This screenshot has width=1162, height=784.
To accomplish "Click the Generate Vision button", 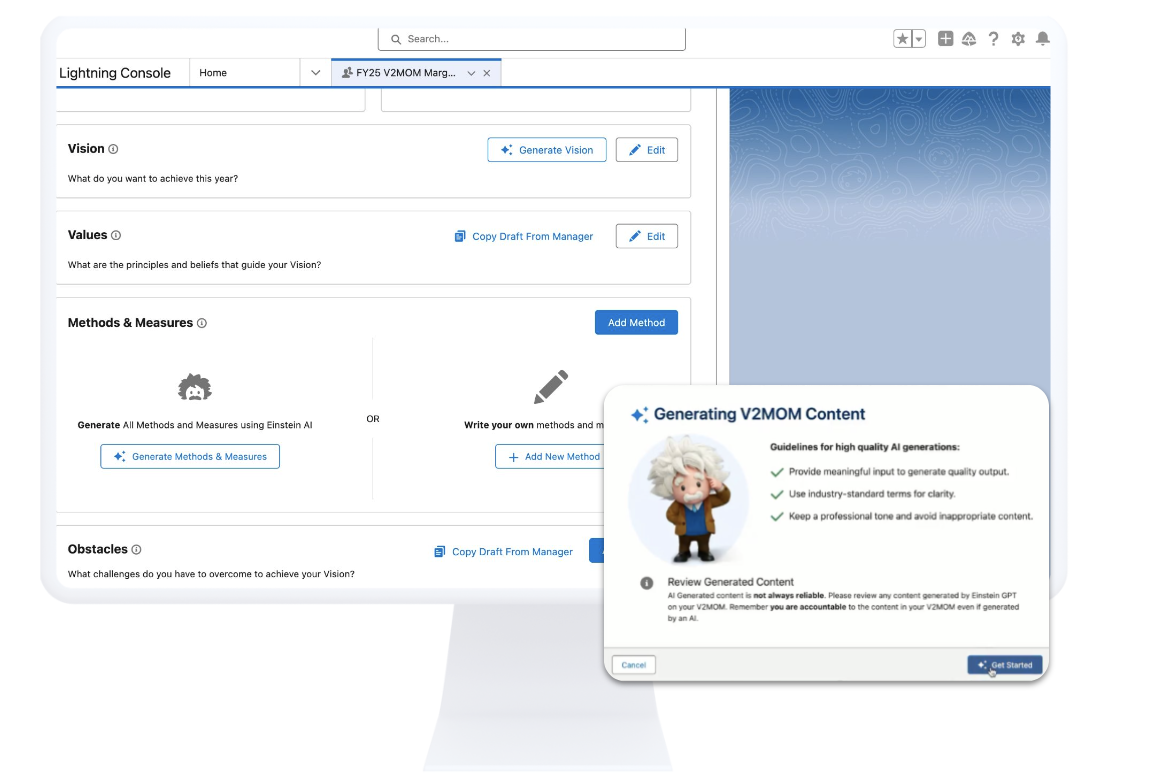I will tap(546, 150).
